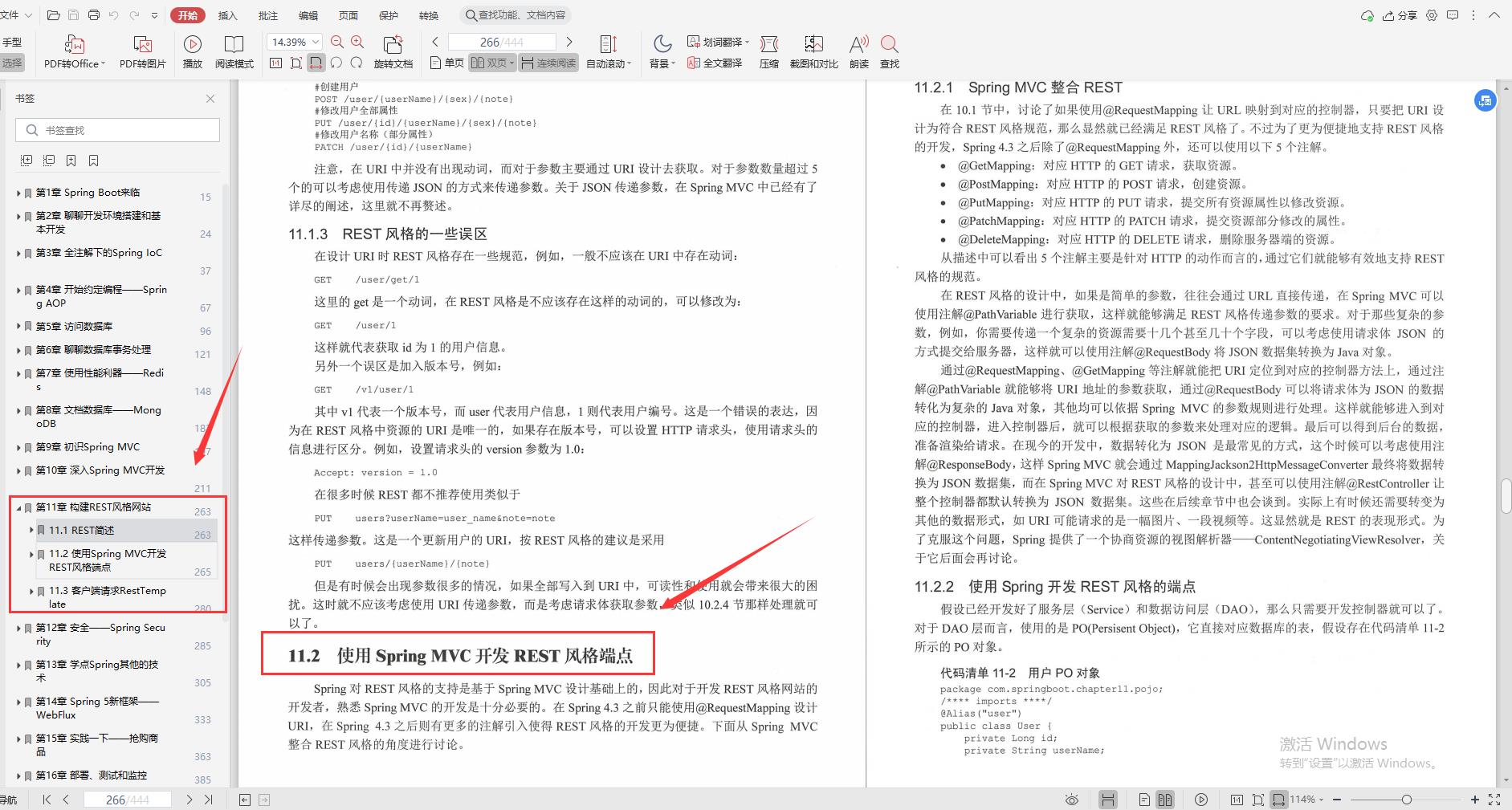1512x810 pixels.
Task: Select 单页 single page layout
Action: pos(447,63)
